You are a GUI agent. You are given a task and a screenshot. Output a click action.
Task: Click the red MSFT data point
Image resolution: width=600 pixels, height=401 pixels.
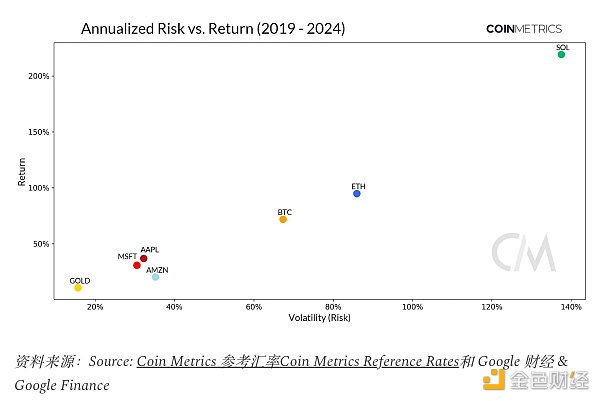click(x=137, y=265)
